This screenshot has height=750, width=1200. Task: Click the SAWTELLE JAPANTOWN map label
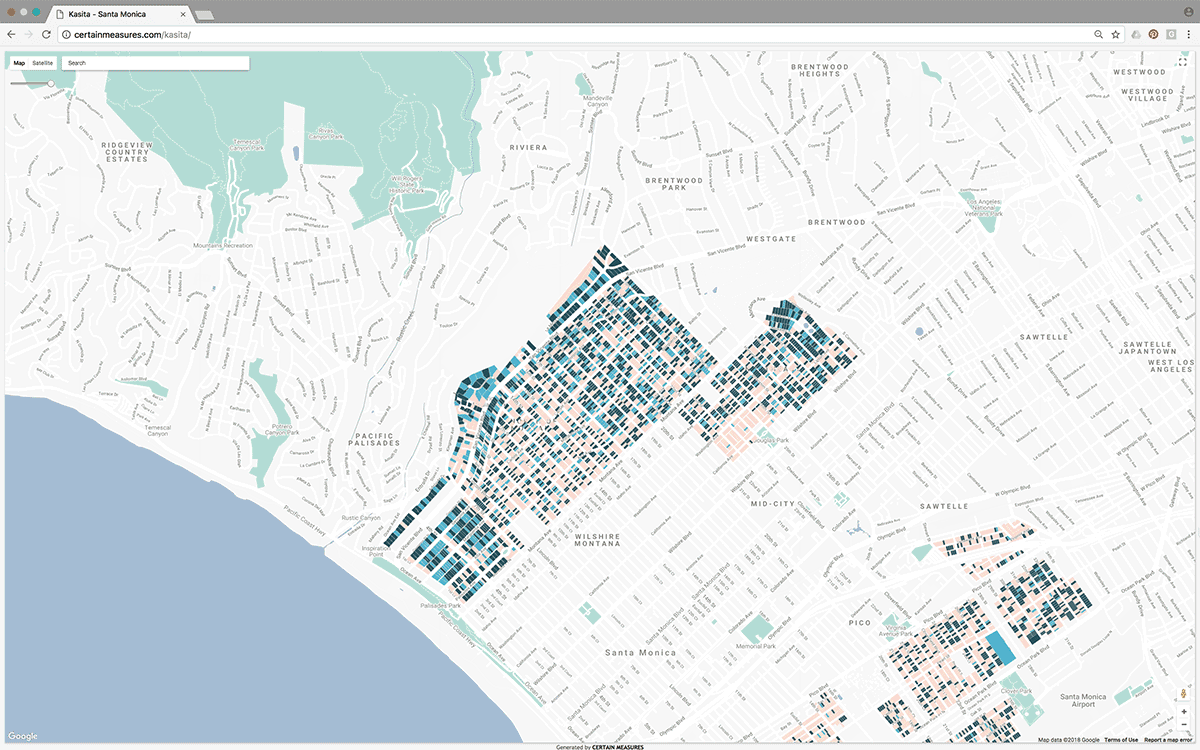pos(1146,348)
